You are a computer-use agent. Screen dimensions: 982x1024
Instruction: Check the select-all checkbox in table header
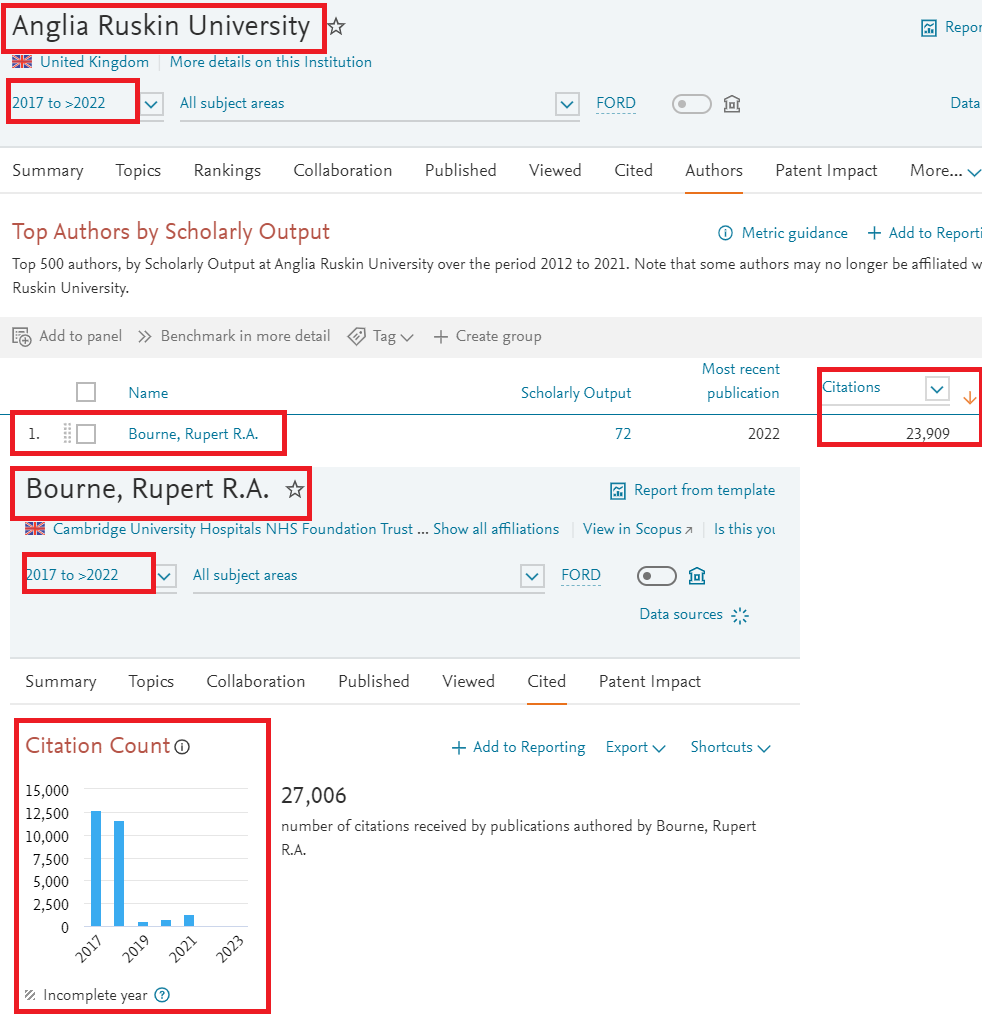(86, 392)
